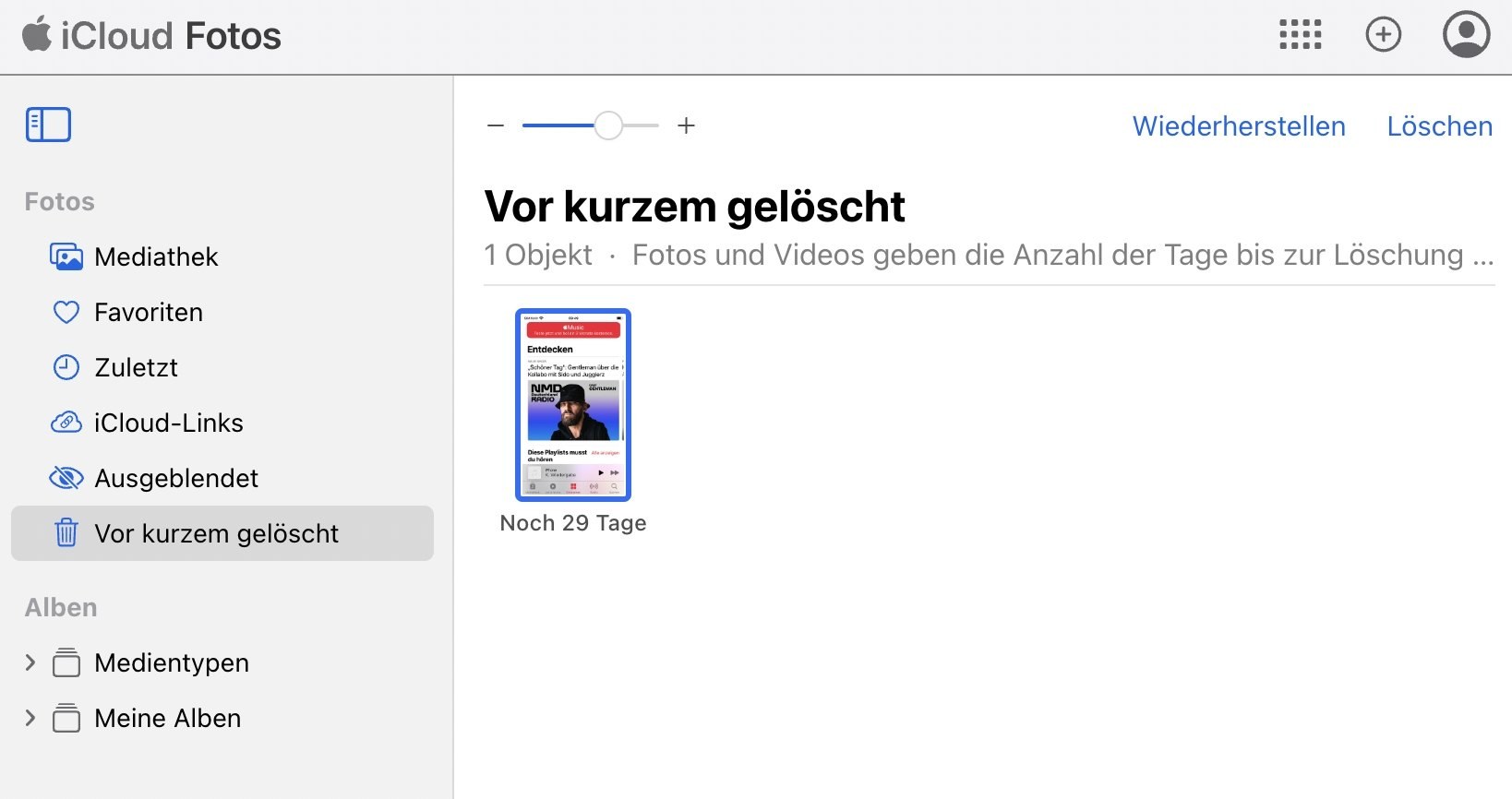Open the Zuletzt label in sidebar
Image resolution: width=1512 pixels, height=799 pixels.
coord(136,367)
